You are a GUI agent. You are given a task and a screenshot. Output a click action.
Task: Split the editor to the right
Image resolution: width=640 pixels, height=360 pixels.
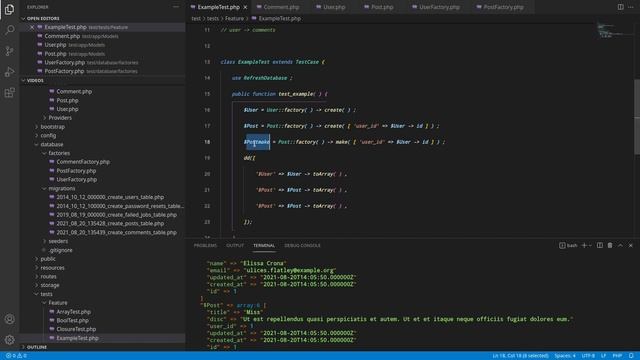620,7
